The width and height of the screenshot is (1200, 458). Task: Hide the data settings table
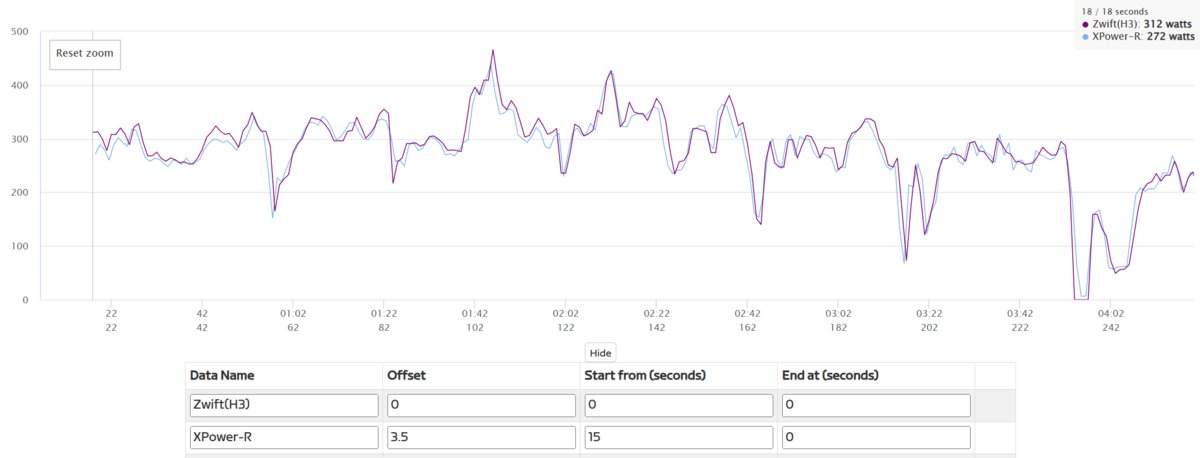point(600,353)
